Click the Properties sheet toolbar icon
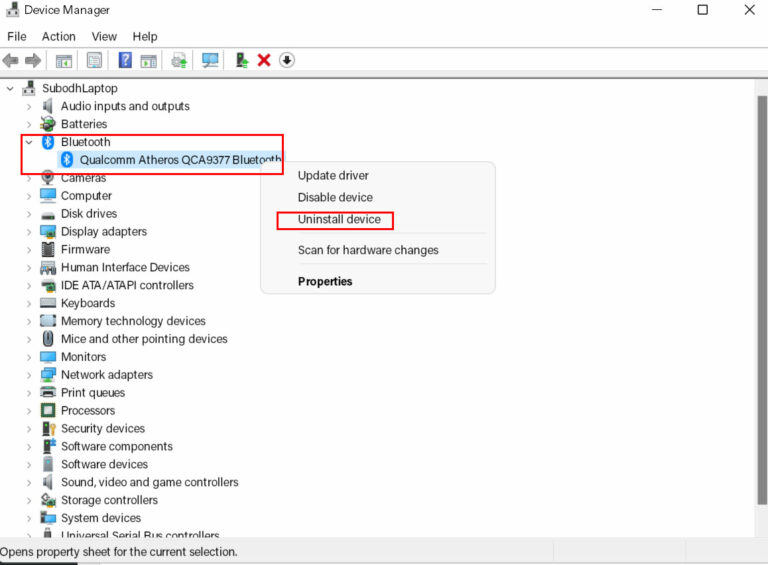The width and height of the screenshot is (768, 565). [94, 60]
